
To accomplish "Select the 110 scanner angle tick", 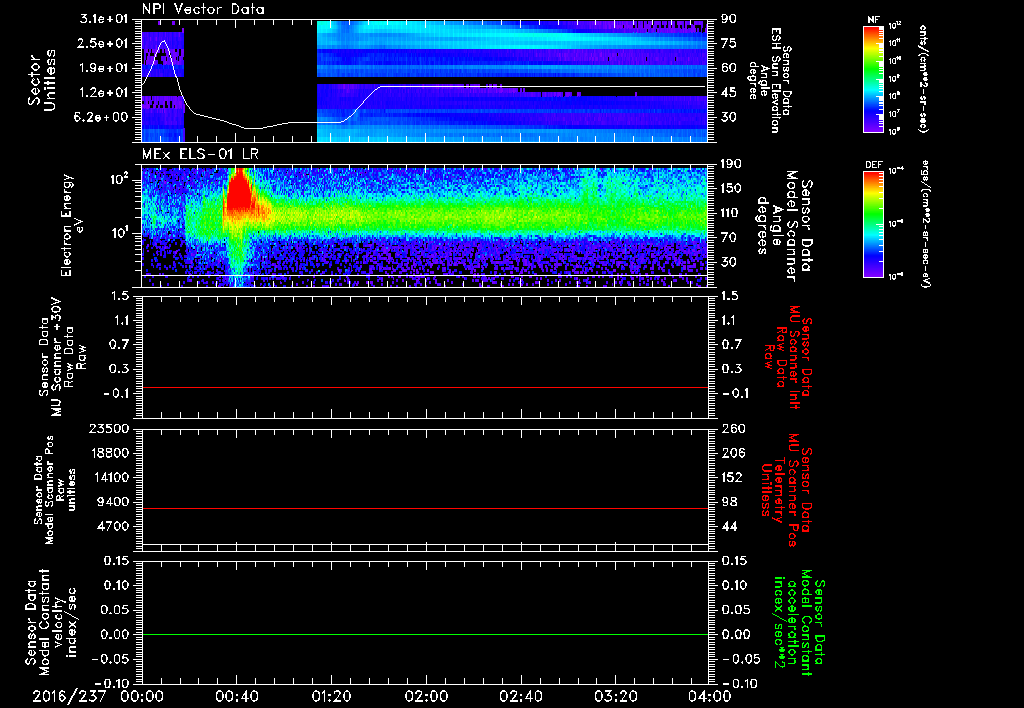I will (731, 213).
